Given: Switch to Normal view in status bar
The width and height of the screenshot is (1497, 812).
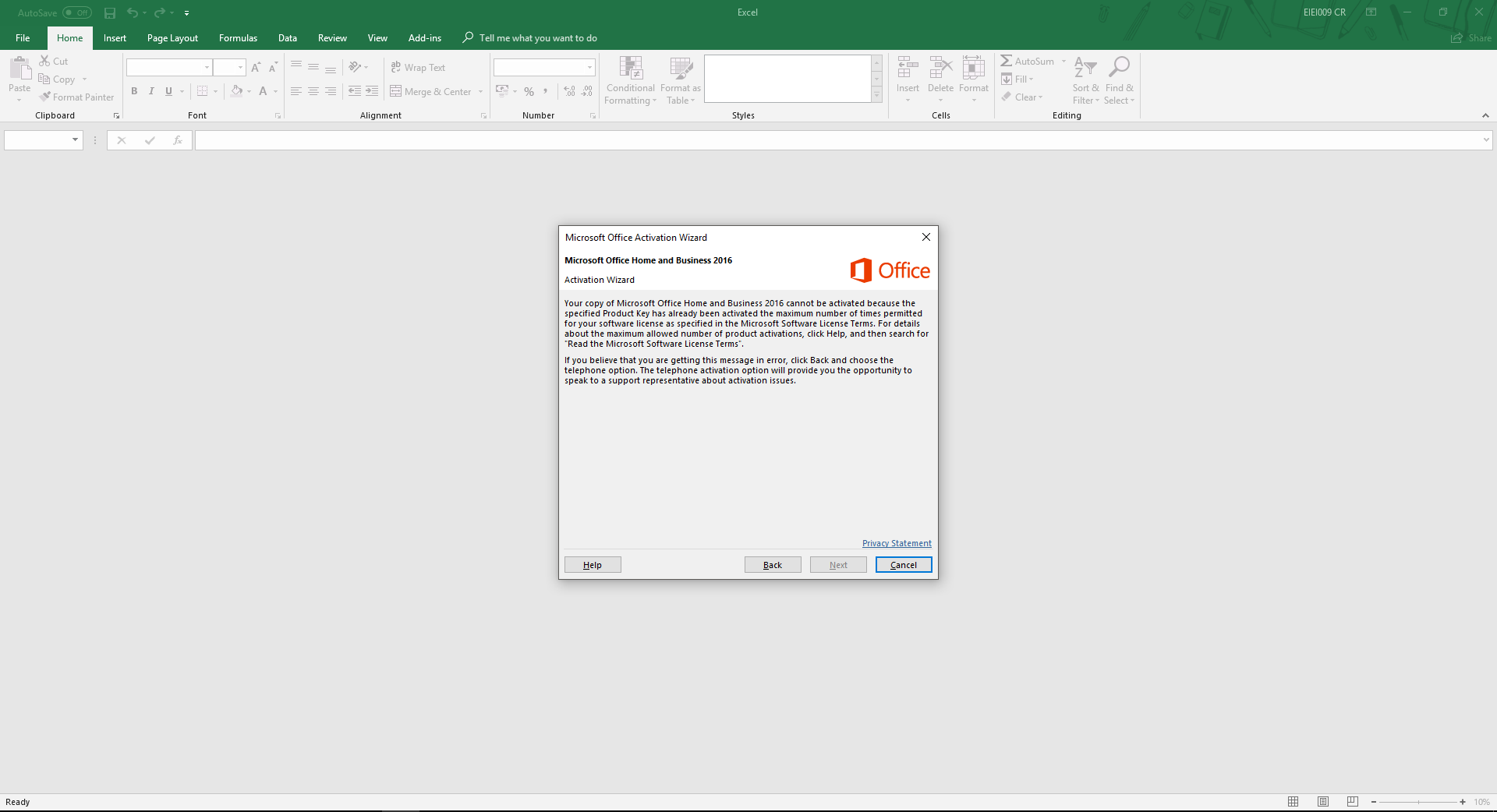Looking at the screenshot, I should tap(1294, 802).
